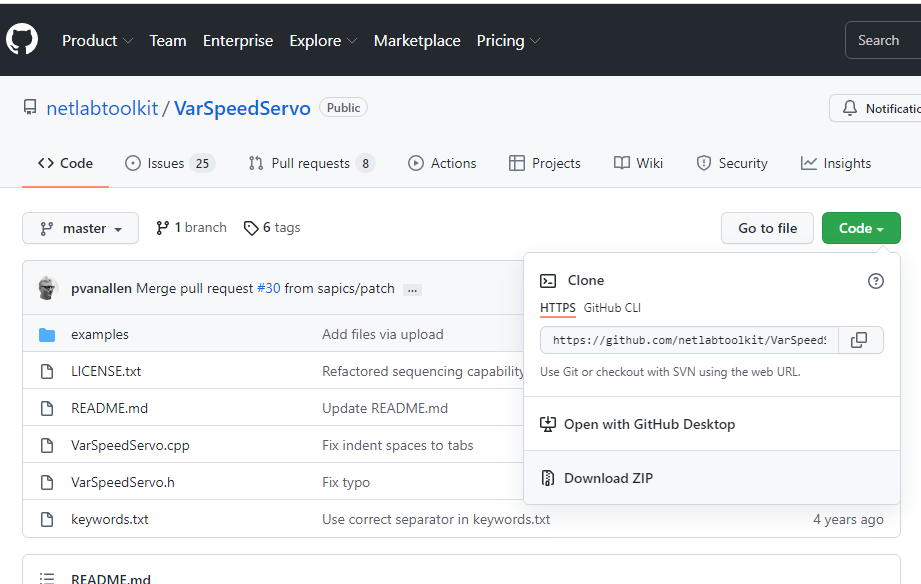Select the GitHub CLI clone tab

click(612, 308)
